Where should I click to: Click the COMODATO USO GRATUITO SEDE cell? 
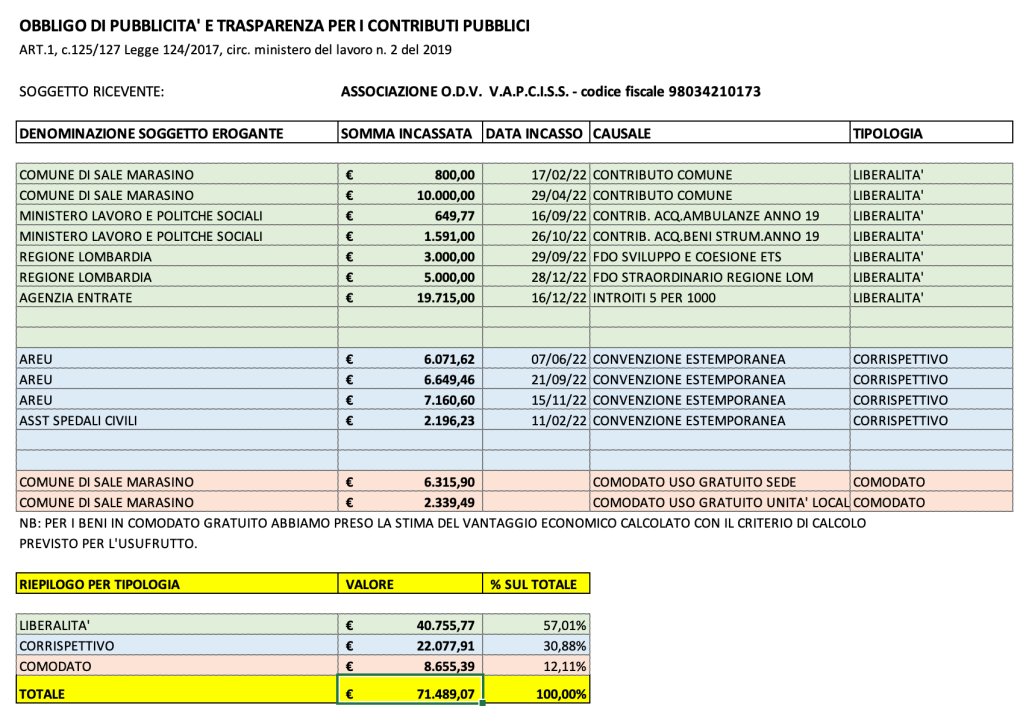click(719, 482)
